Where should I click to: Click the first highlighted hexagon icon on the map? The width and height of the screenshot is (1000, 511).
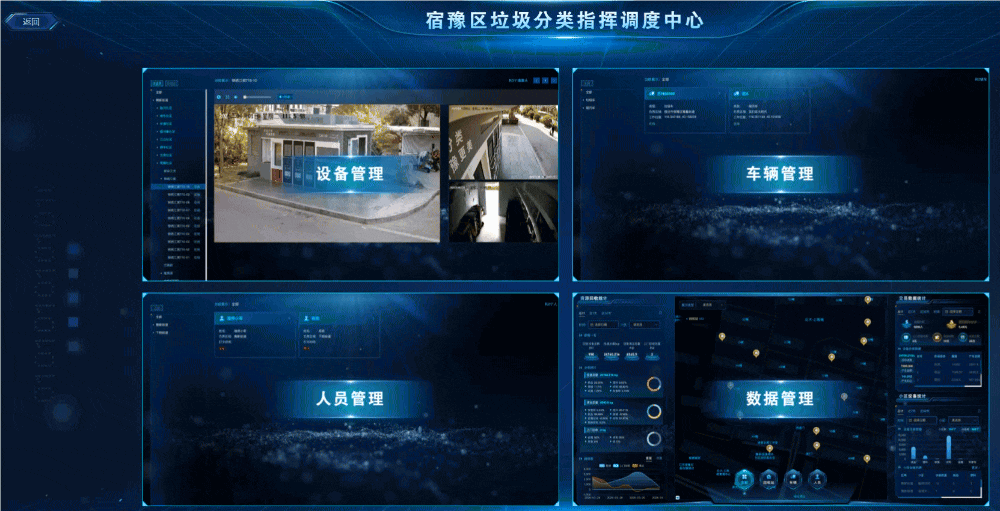coord(742,481)
